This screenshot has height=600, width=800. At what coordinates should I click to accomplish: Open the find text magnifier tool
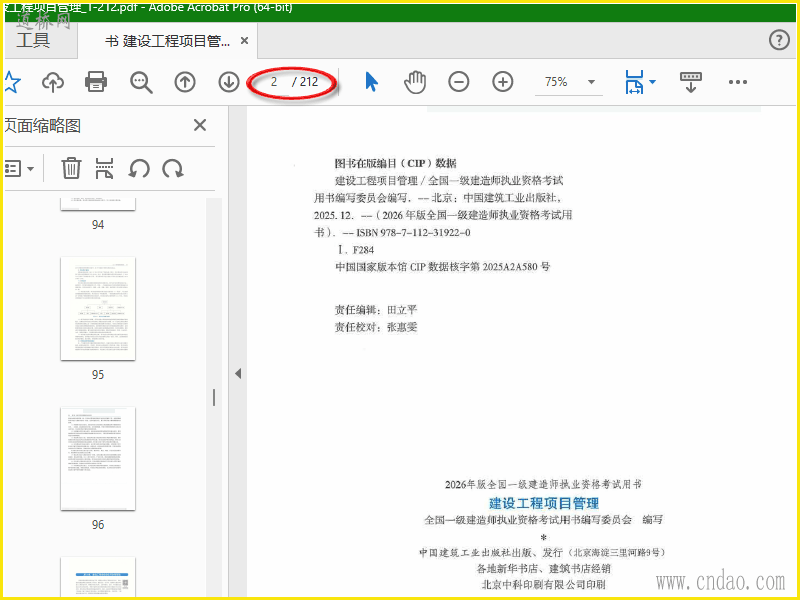tap(141, 82)
